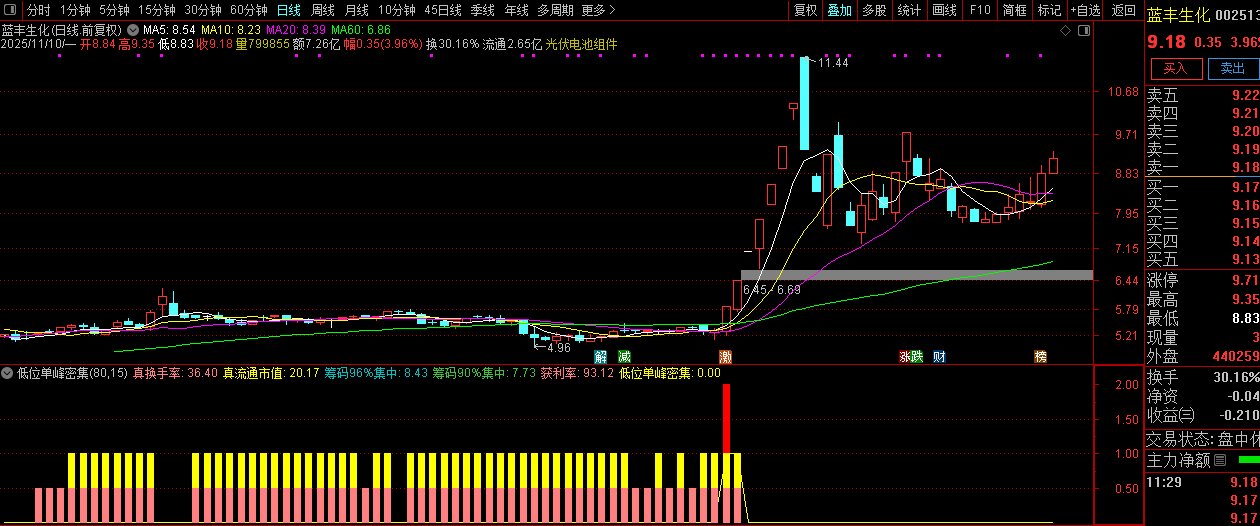The image size is (1260, 526).
Task: Click the 11.44 high price label
Action: pos(833,63)
